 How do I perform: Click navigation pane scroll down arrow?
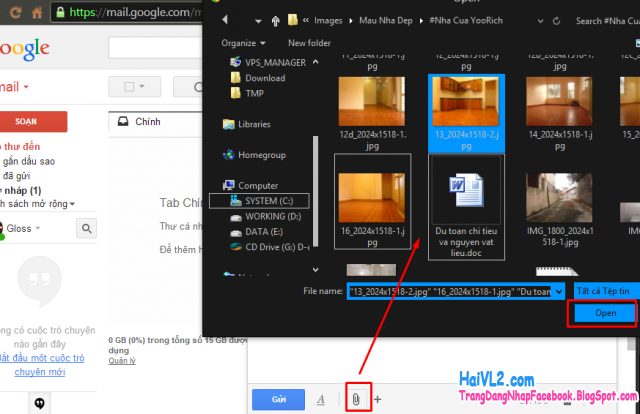[x=316, y=269]
